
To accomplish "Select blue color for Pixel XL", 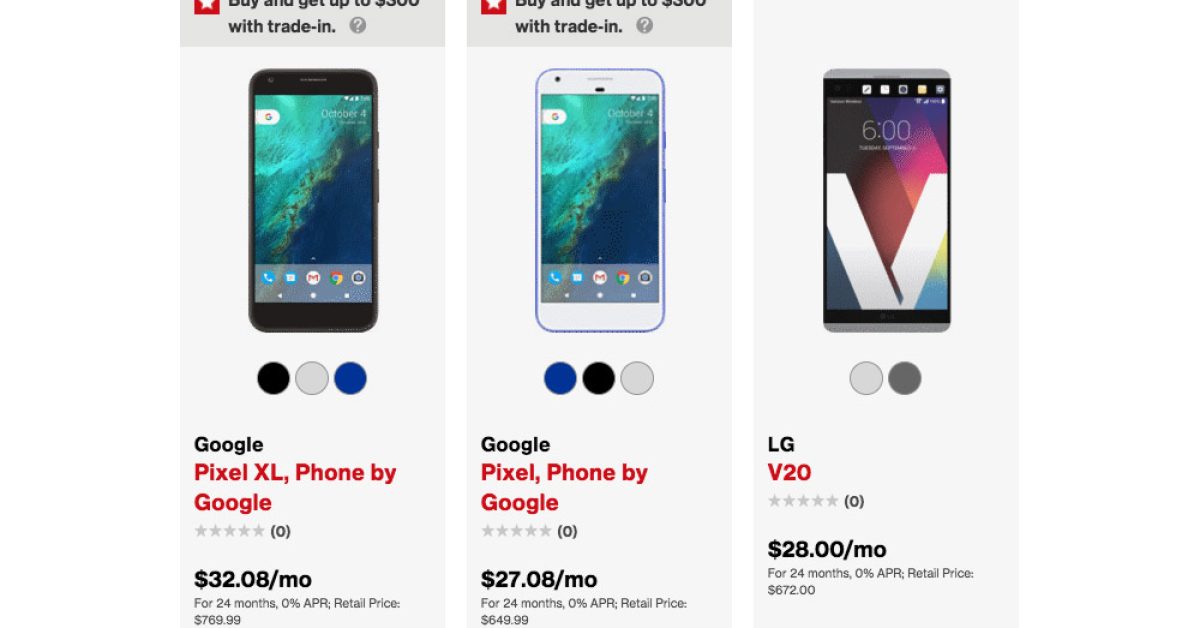I will pos(350,378).
